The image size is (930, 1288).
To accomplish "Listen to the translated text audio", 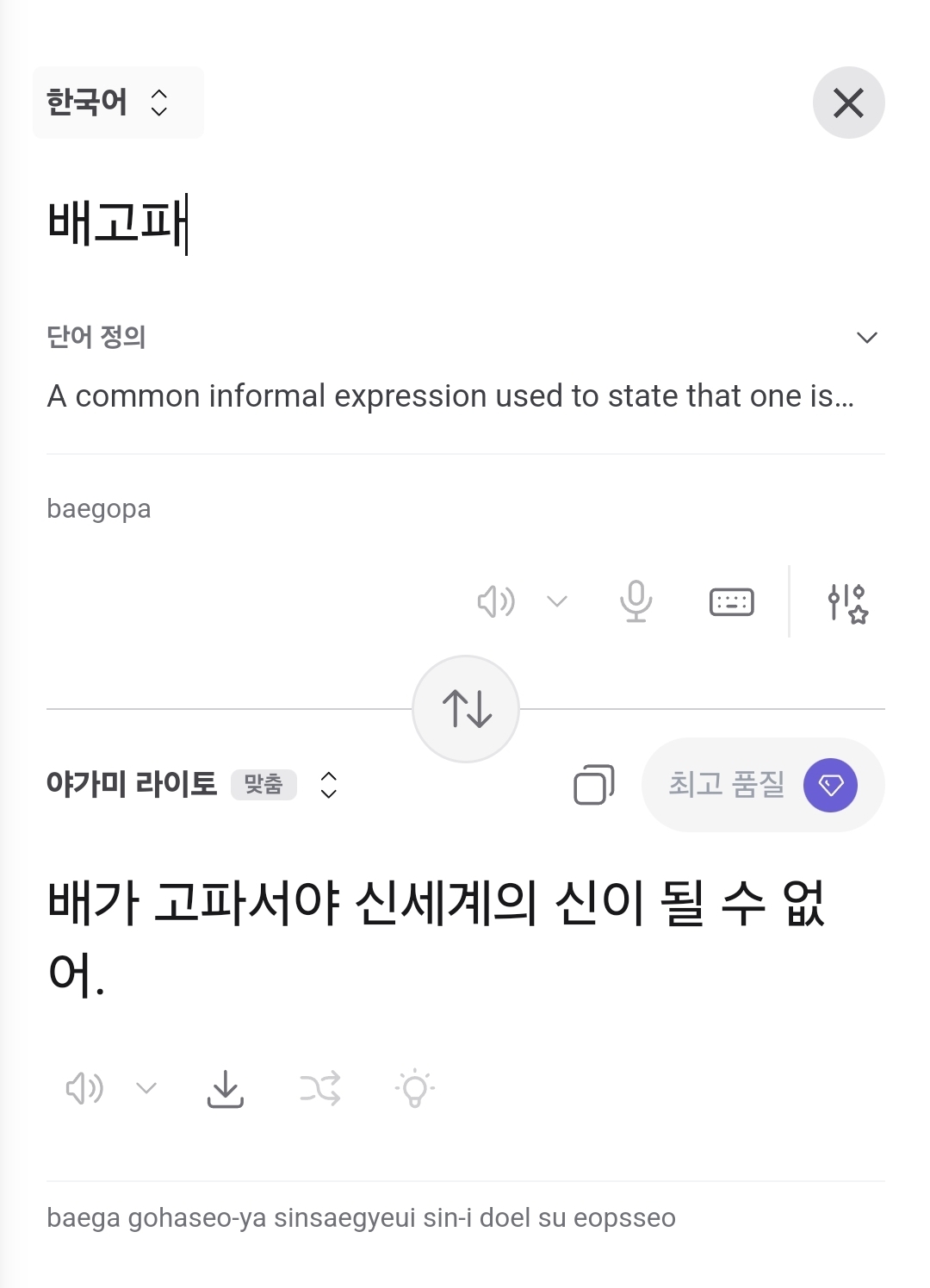I will 84,1089.
